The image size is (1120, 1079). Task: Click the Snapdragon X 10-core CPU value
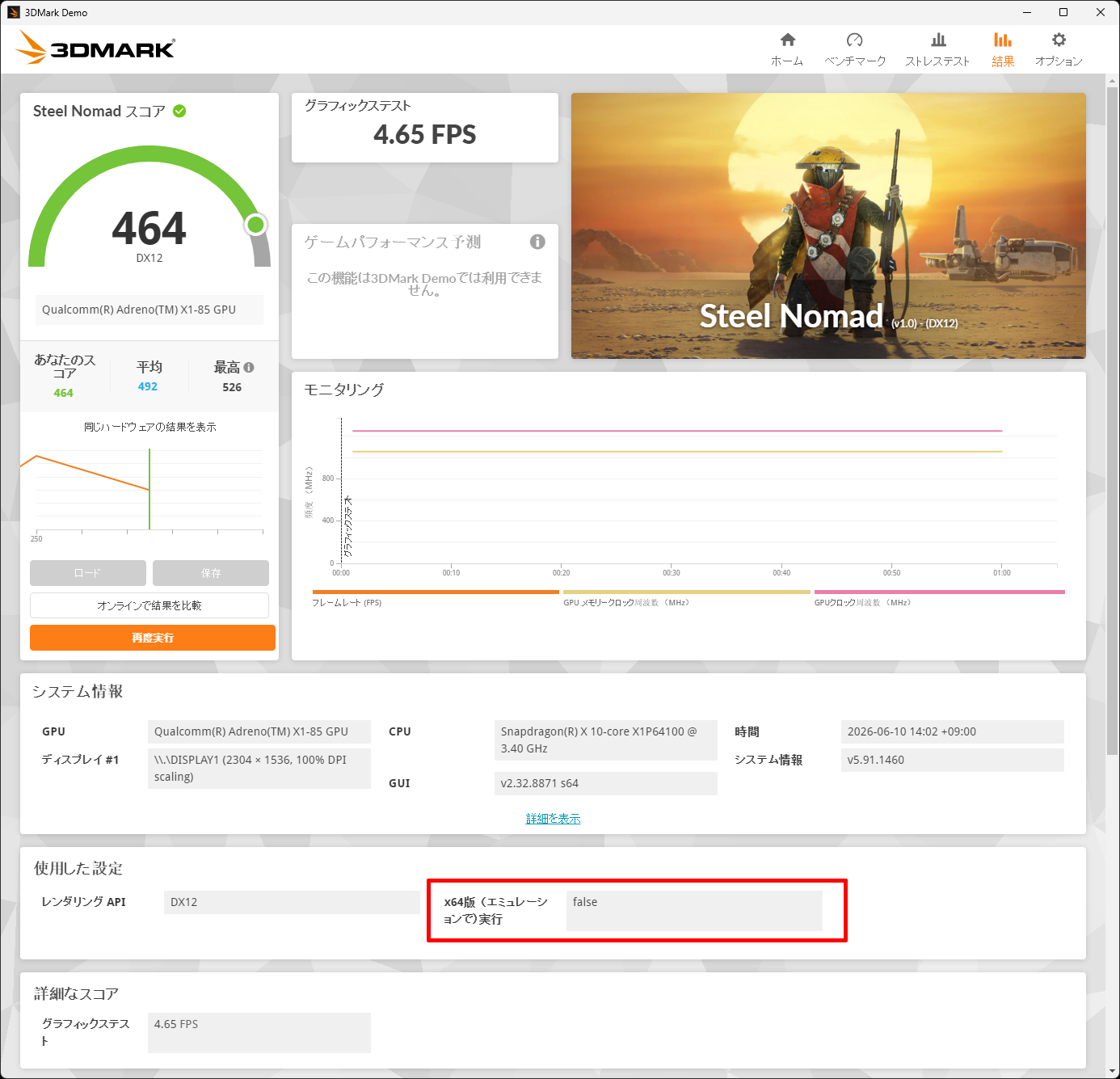point(605,740)
